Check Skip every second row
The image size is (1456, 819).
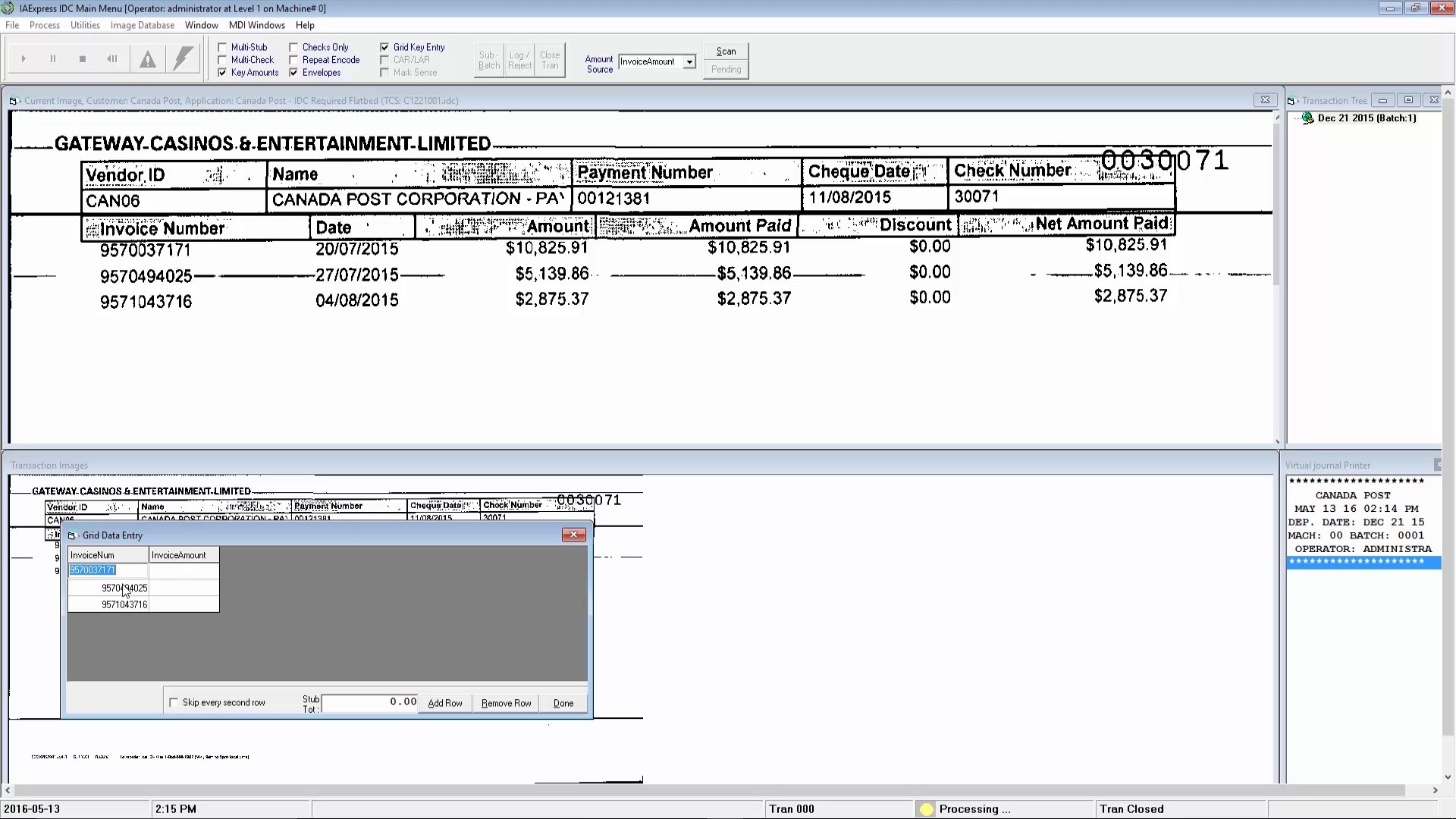[174, 702]
